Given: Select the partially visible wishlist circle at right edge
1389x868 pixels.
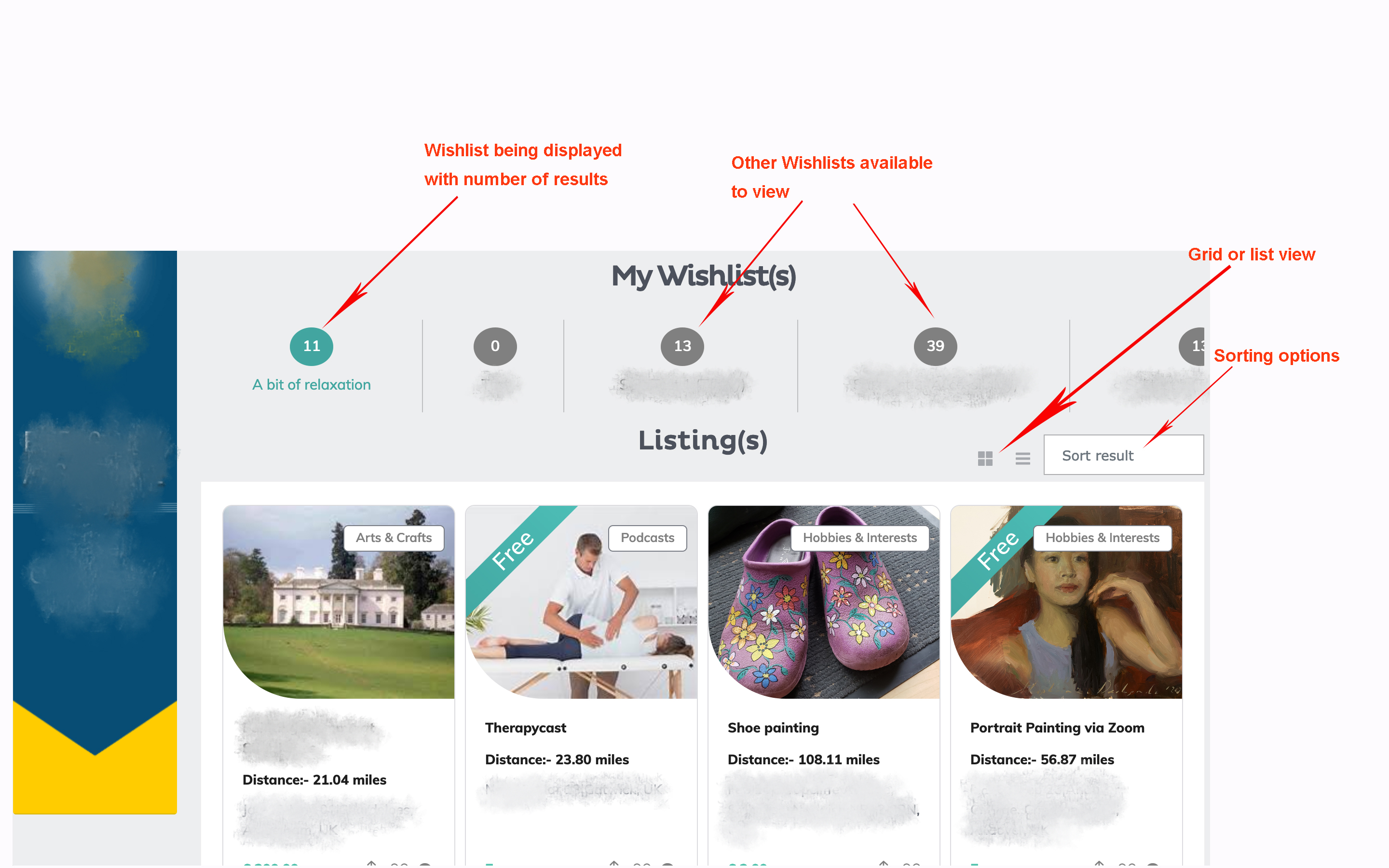Looking at the screenshot, I should click(x=1193, y=346).
